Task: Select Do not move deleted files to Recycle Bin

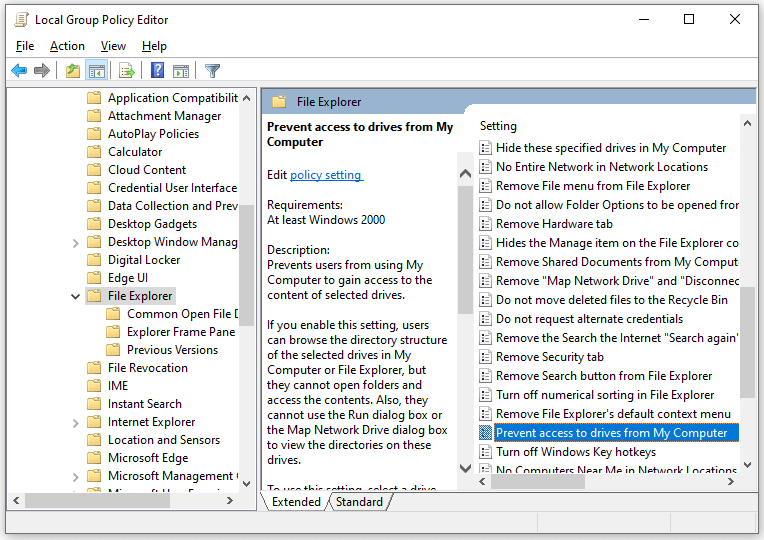Action: (x=612, y=300)
